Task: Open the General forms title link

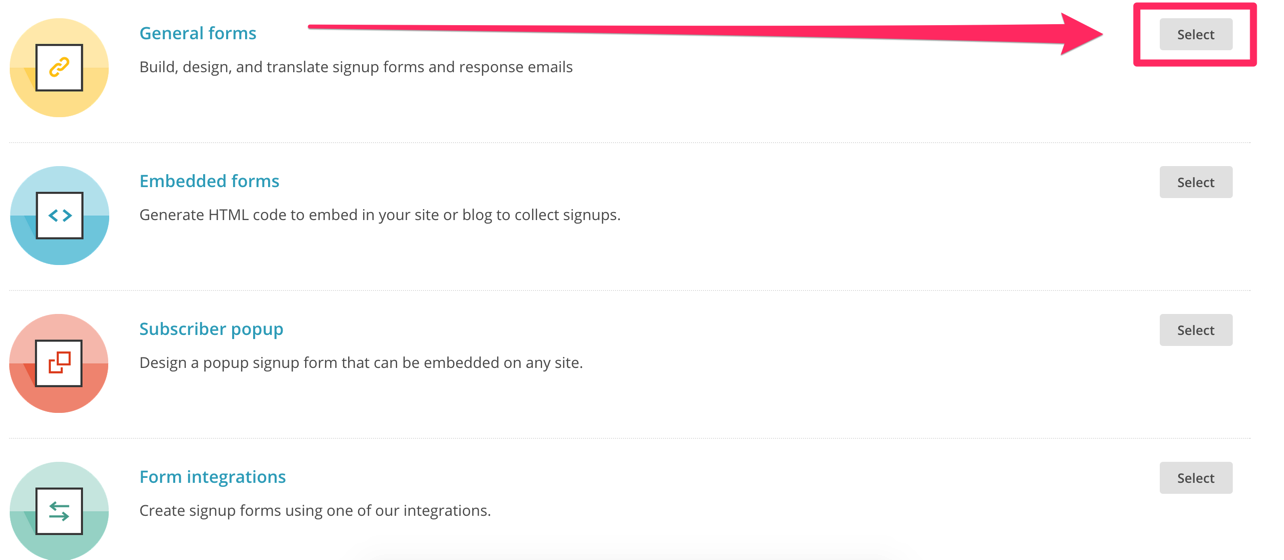Action: pyautogui.click(x=198, y=33)
